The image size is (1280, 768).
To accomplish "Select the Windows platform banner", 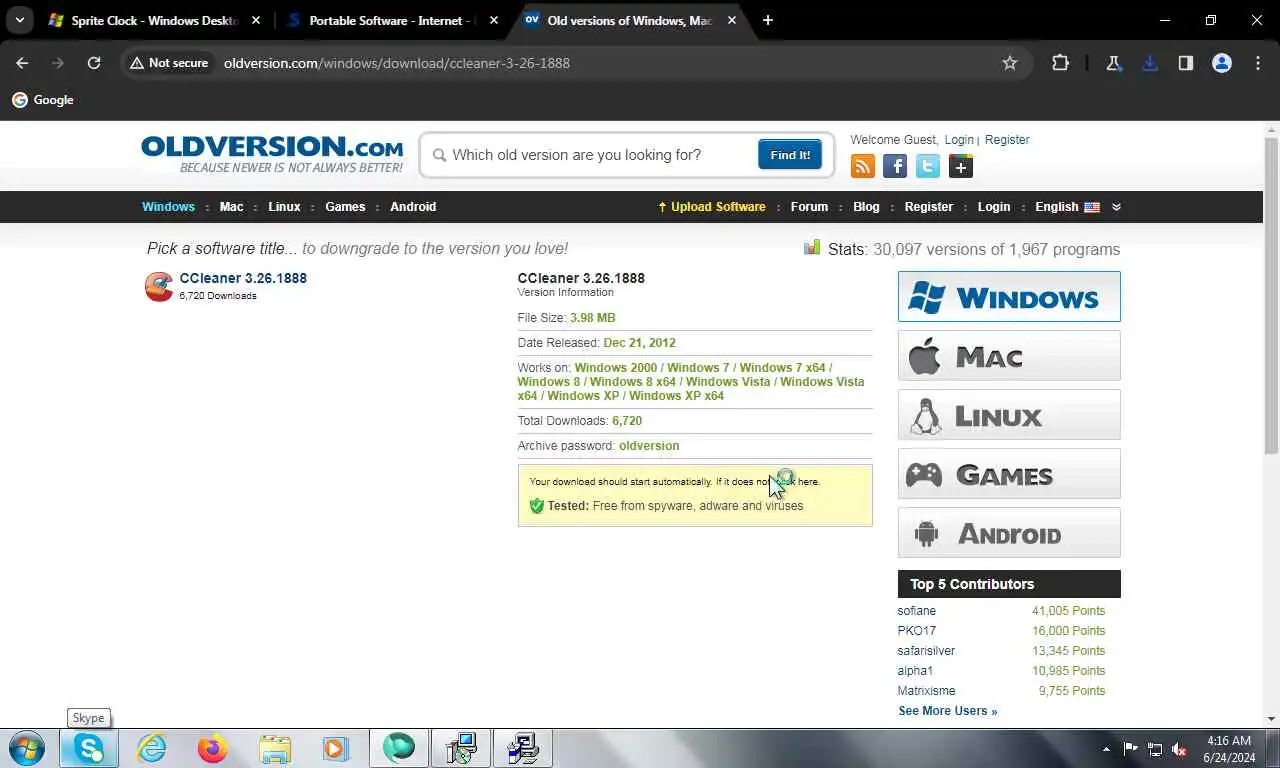I will click(x=1009, y=297).
